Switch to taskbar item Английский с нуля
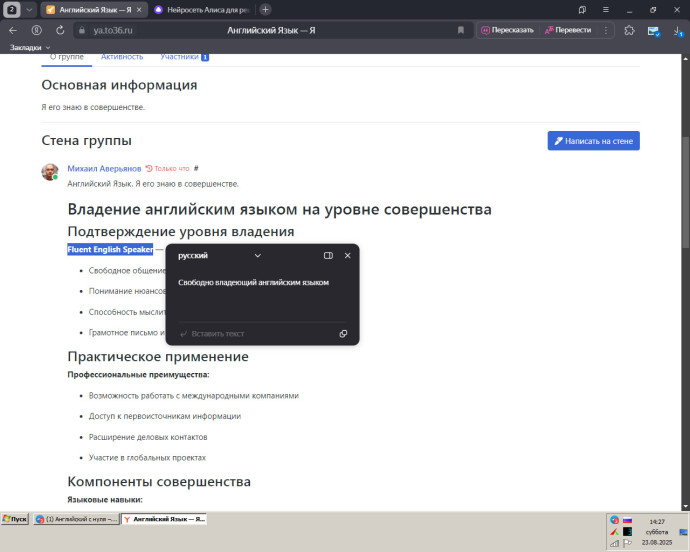 [x=76, y=519]
